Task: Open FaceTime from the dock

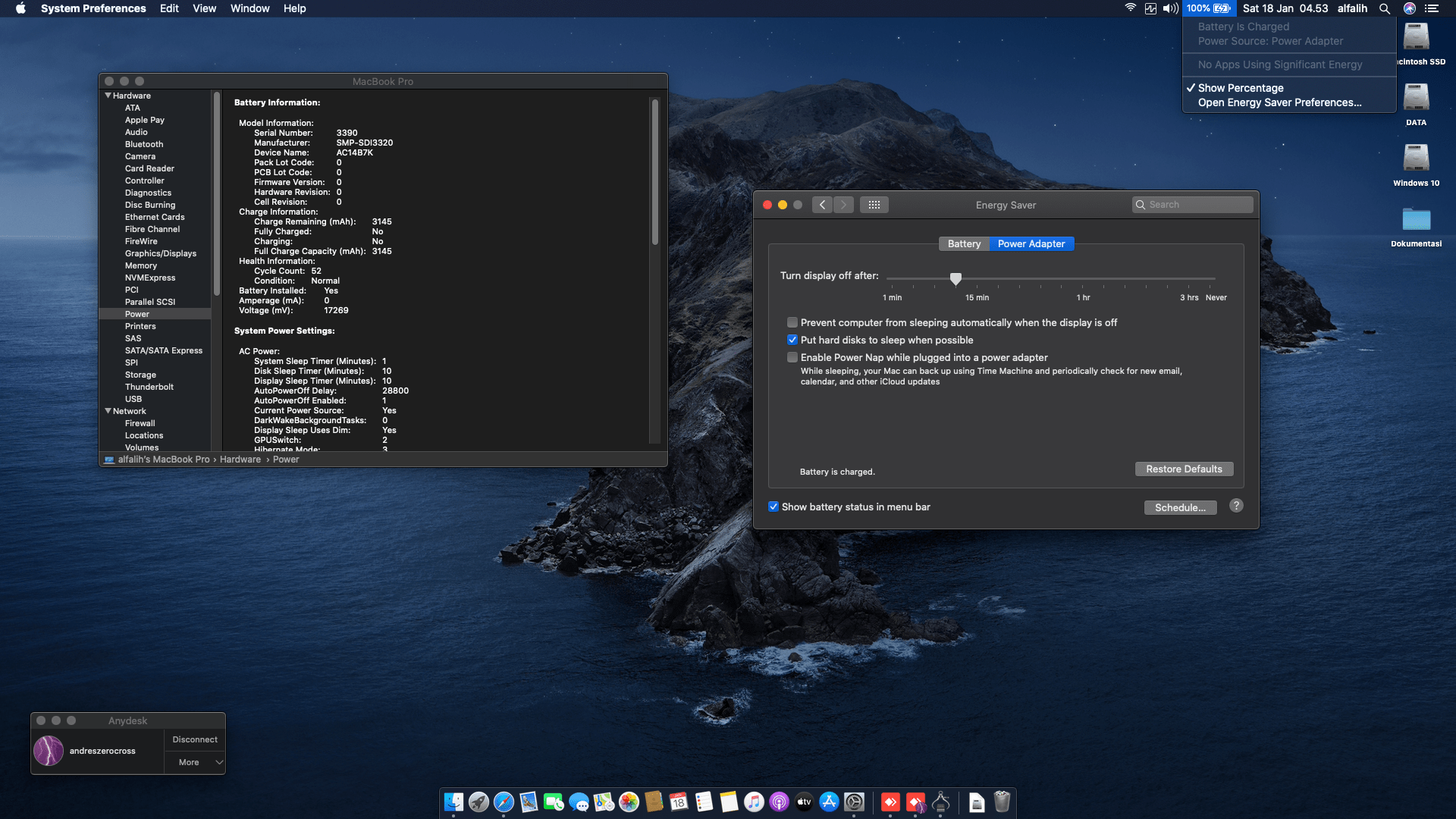Action: [x=554, y=802]
